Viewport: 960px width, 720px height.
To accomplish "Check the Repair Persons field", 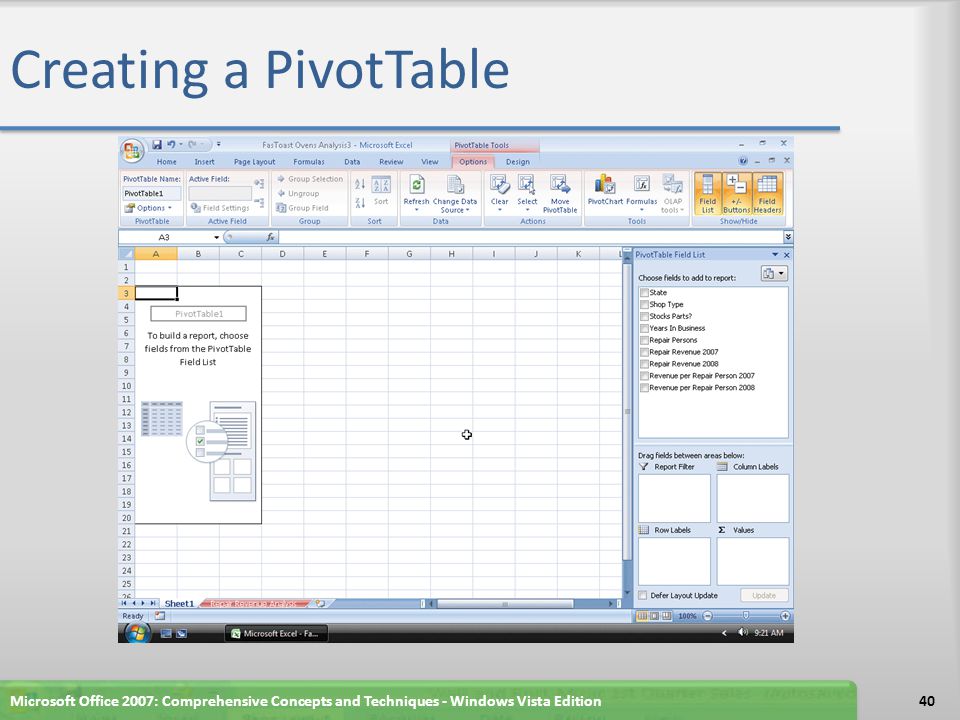I will point(644,340).
